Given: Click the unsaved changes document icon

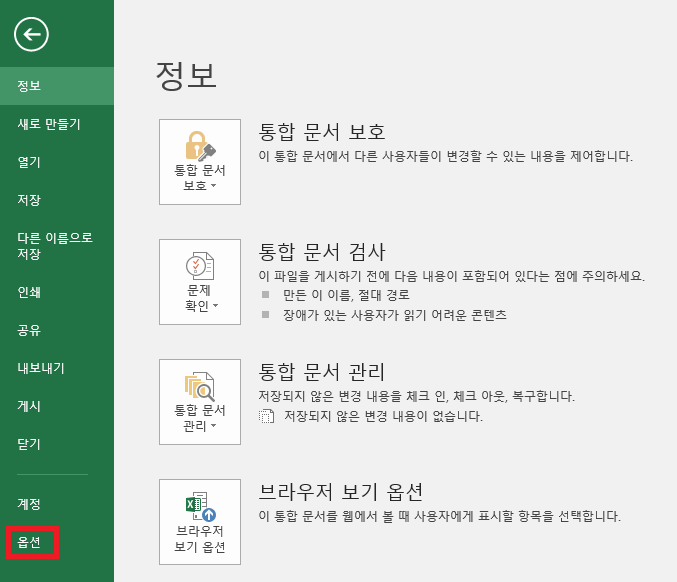Looking at the screenshot, I should point(266,416).
